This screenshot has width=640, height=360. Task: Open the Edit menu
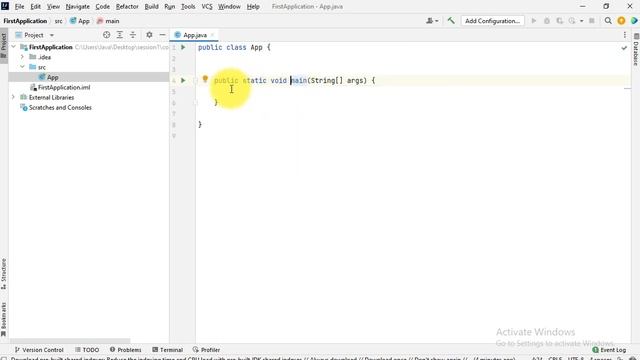click(x=36, y=7)
